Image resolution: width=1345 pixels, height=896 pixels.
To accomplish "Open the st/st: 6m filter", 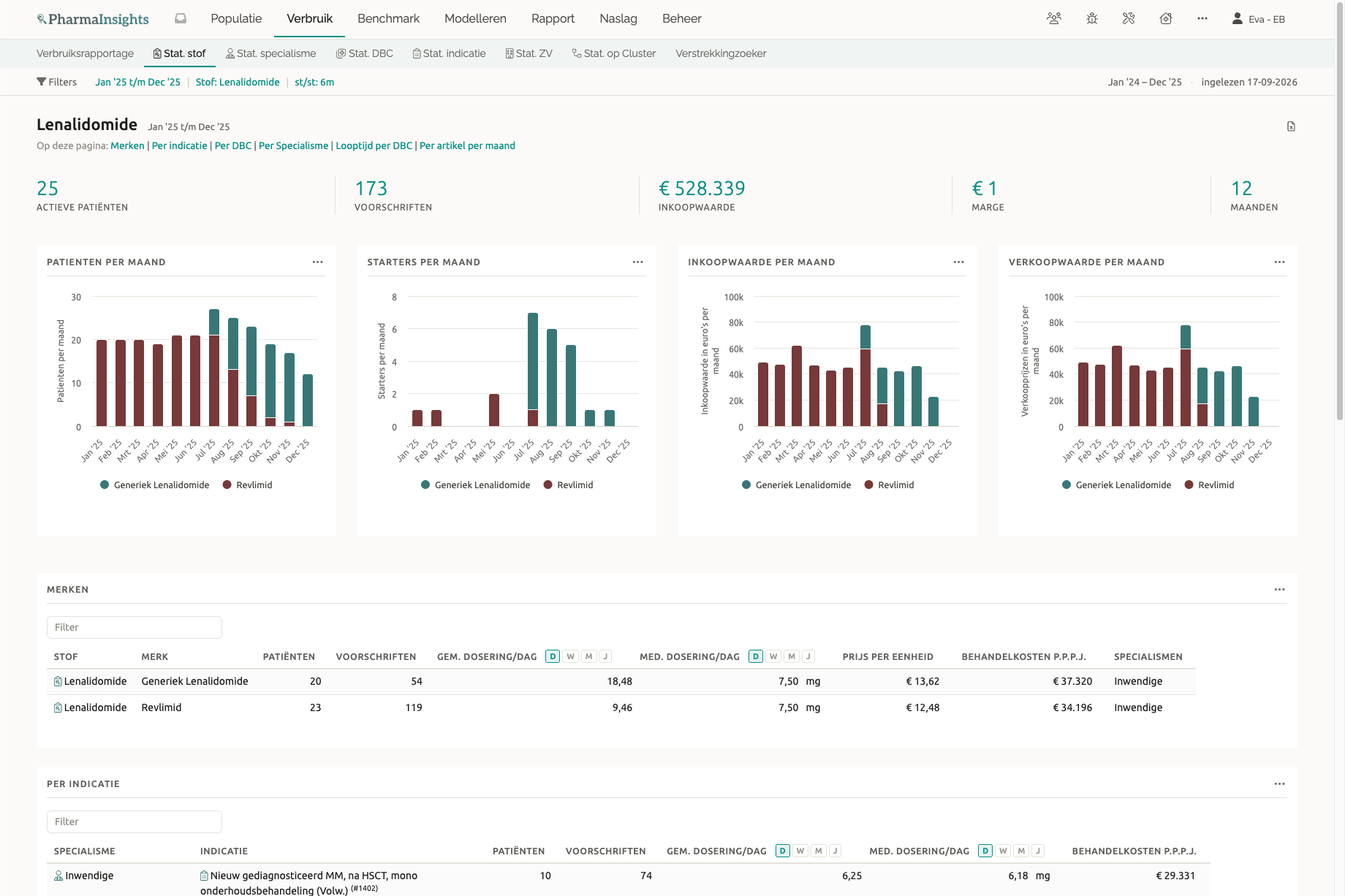I will 314,82.
